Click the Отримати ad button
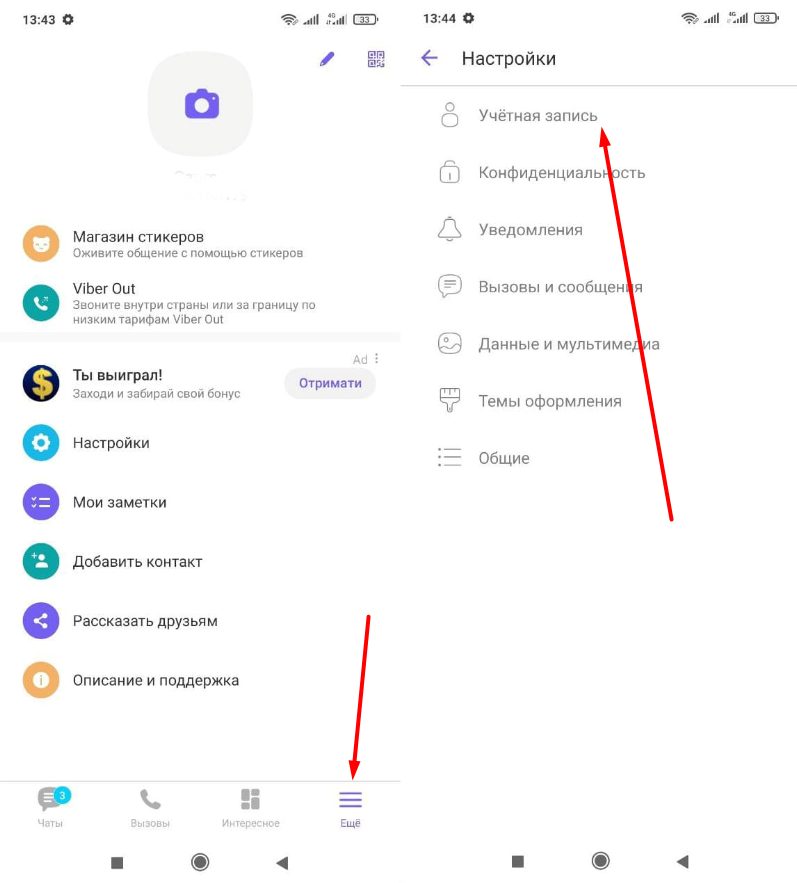This screenshot has height=883, width=797. click(x=330, y=383)
